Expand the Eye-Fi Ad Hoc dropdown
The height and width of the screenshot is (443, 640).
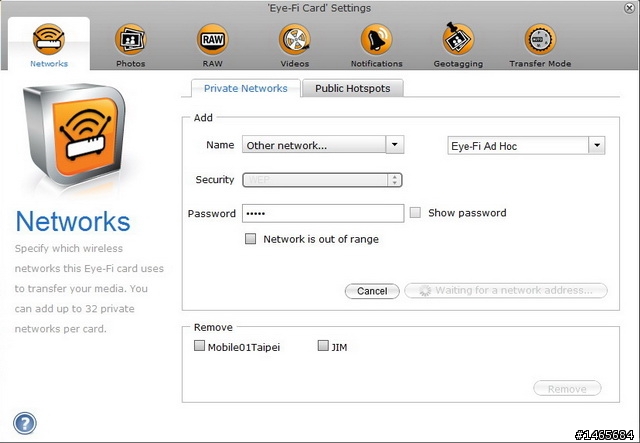click(596, 145)
